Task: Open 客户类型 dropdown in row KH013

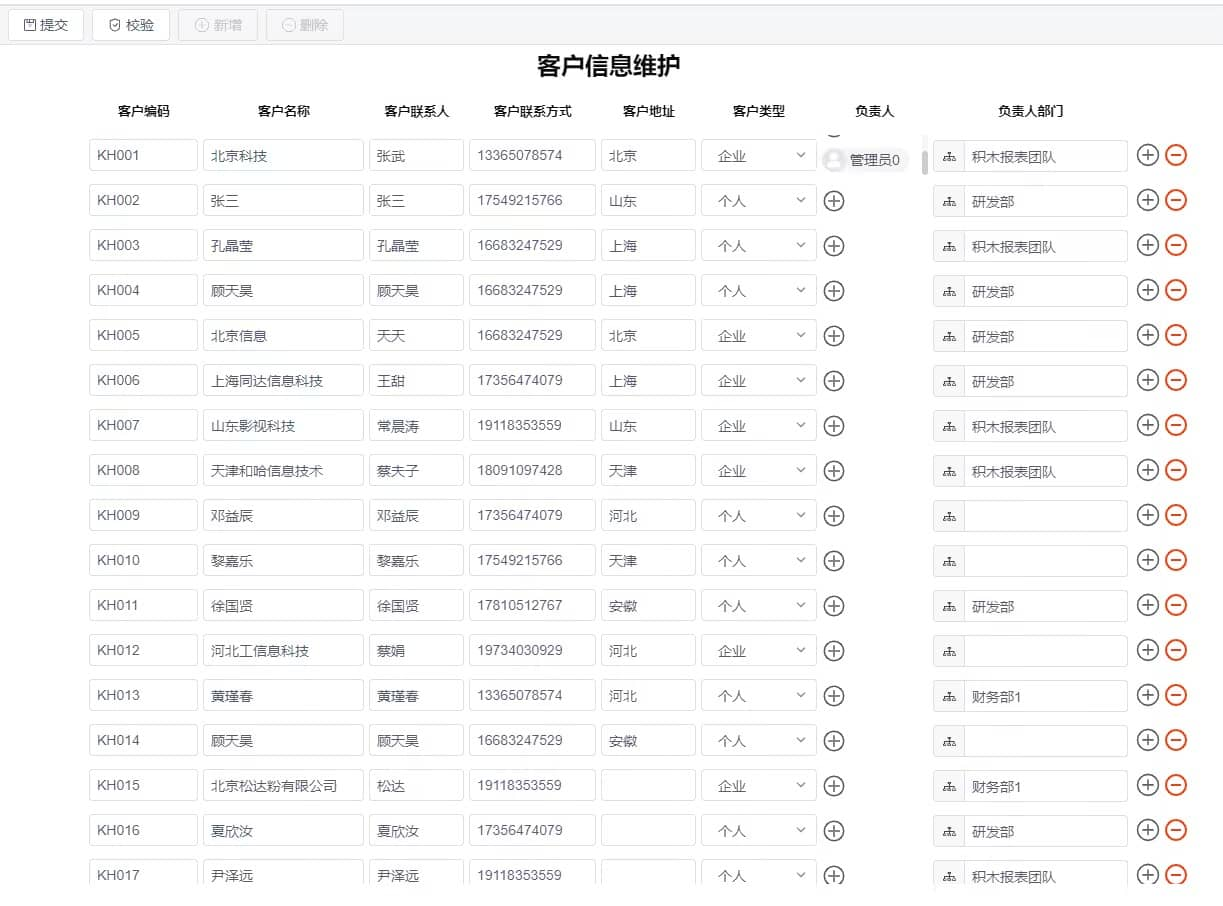Action: point(759,696)
